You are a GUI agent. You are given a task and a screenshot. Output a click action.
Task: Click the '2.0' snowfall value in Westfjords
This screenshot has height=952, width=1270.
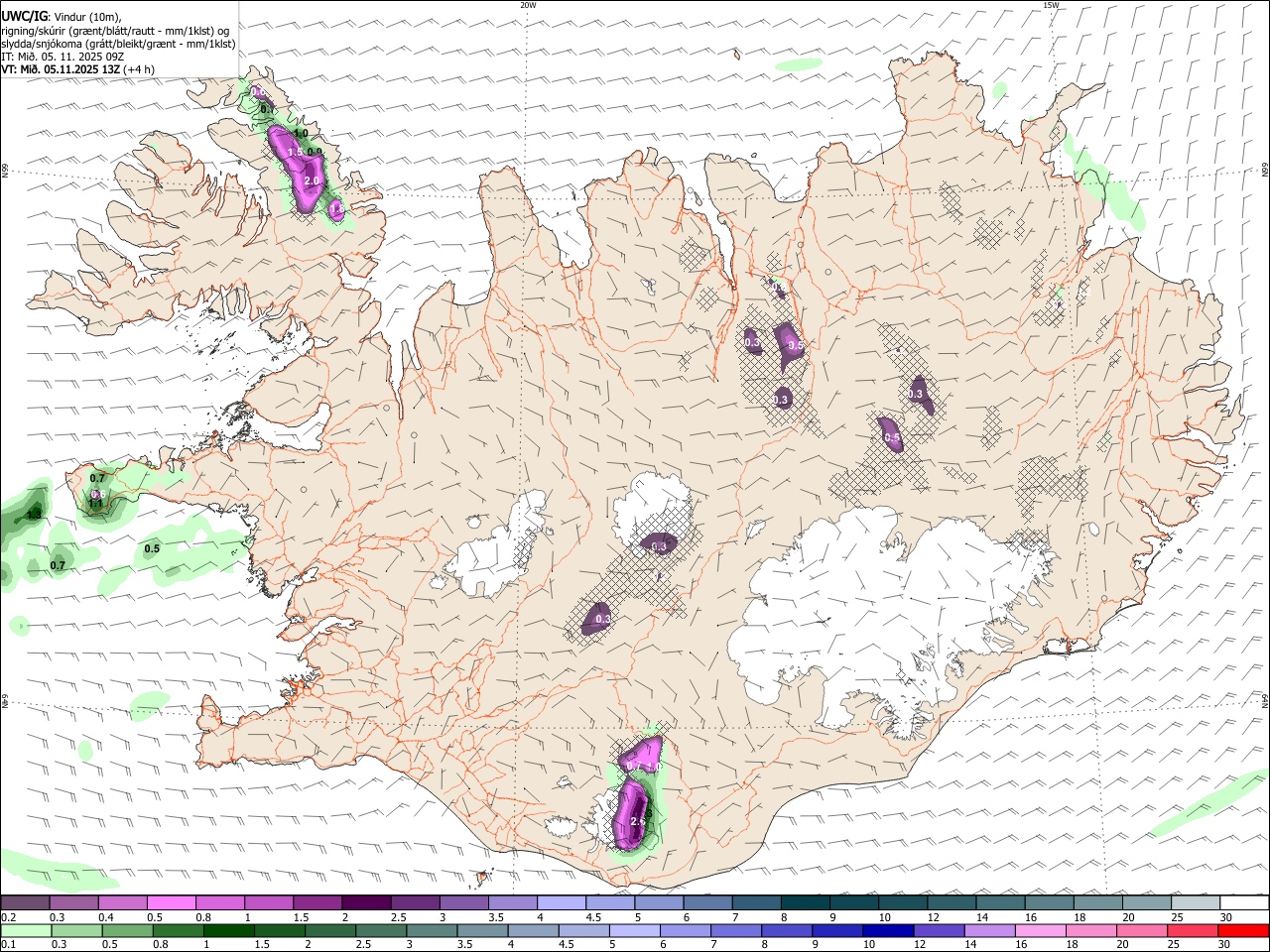pos(312,181)
